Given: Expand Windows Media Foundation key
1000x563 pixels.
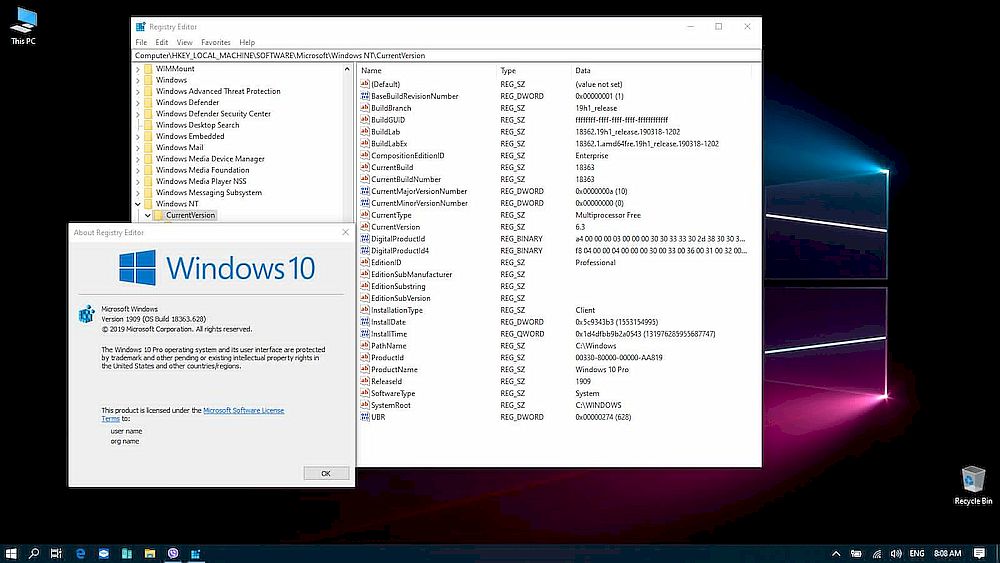Looking at the screenshot, I should coord(138,170).
